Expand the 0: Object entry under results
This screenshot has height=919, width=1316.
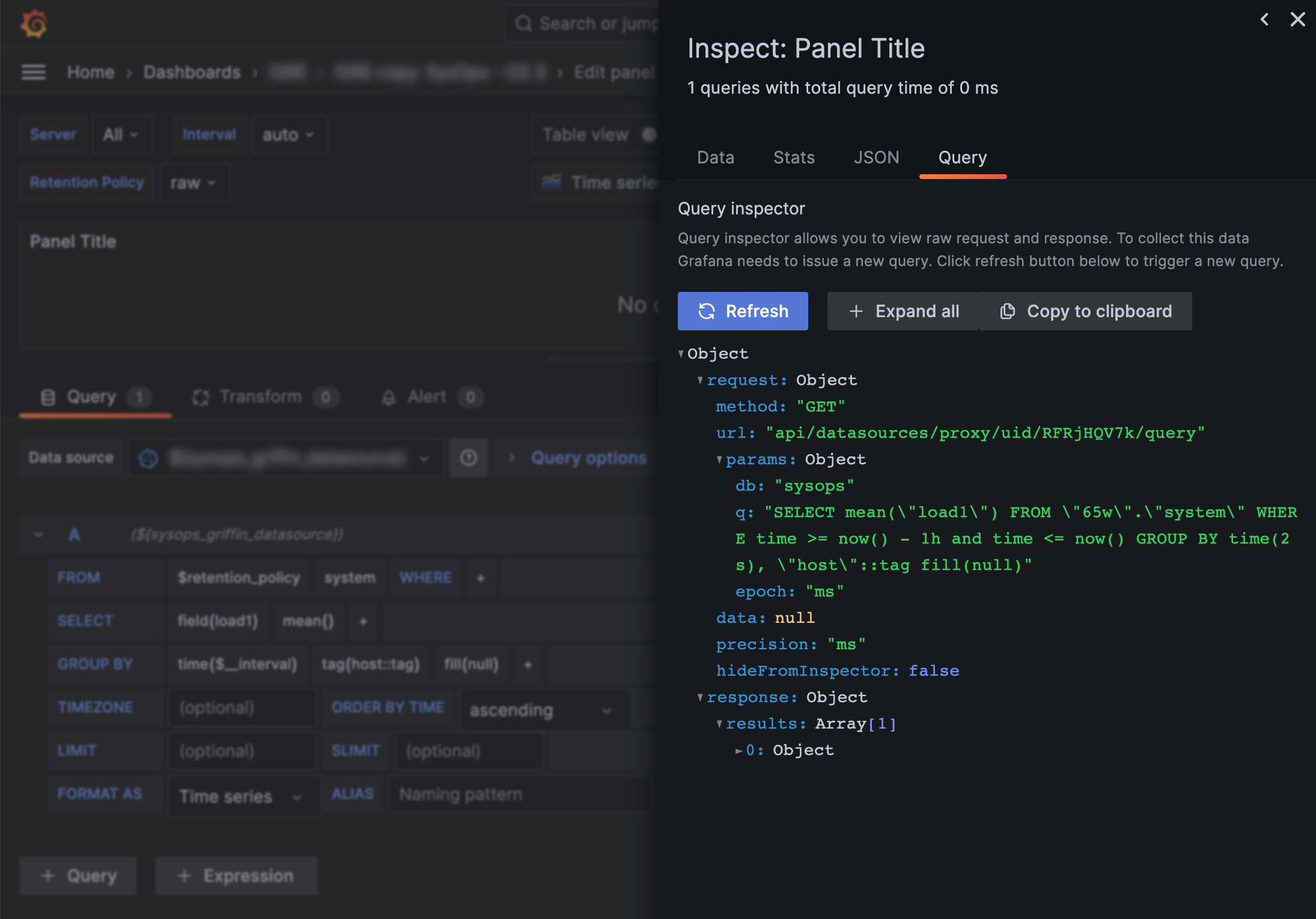coord(739,750)
